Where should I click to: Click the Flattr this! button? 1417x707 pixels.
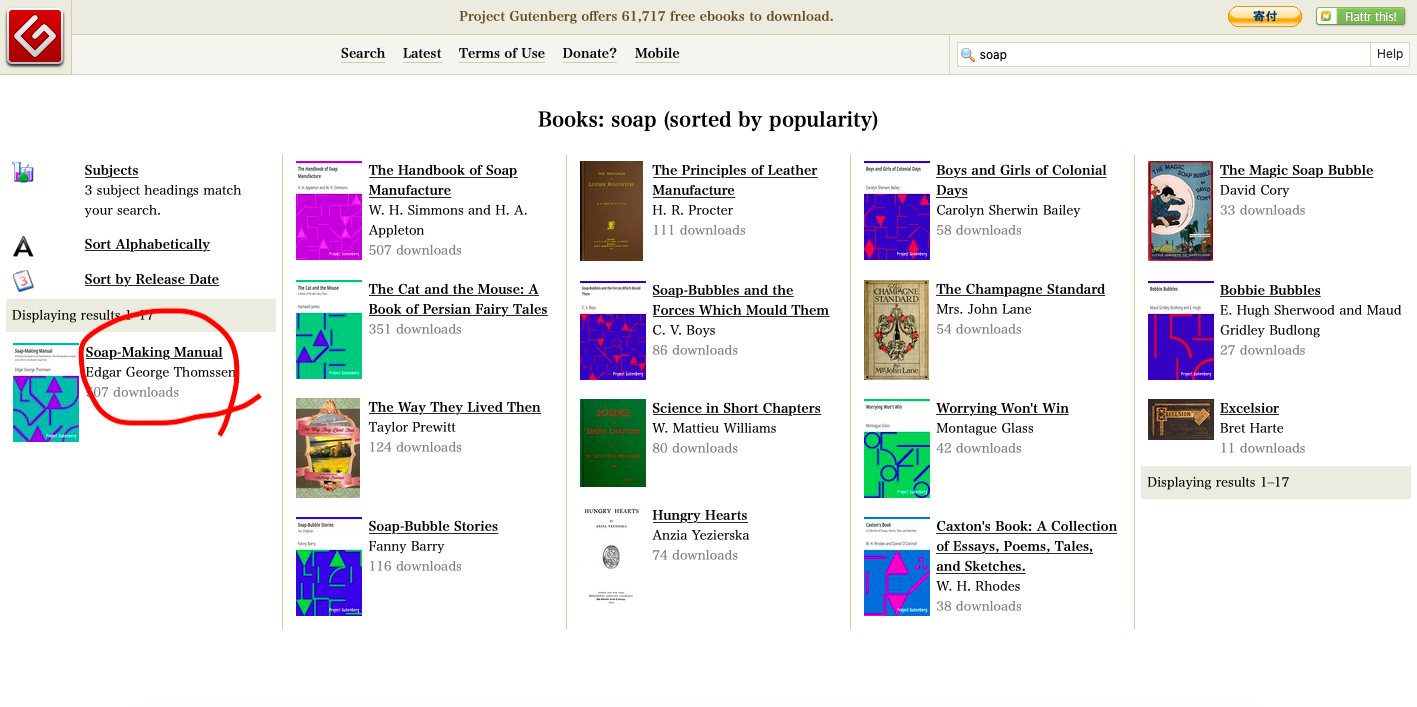1360,16
